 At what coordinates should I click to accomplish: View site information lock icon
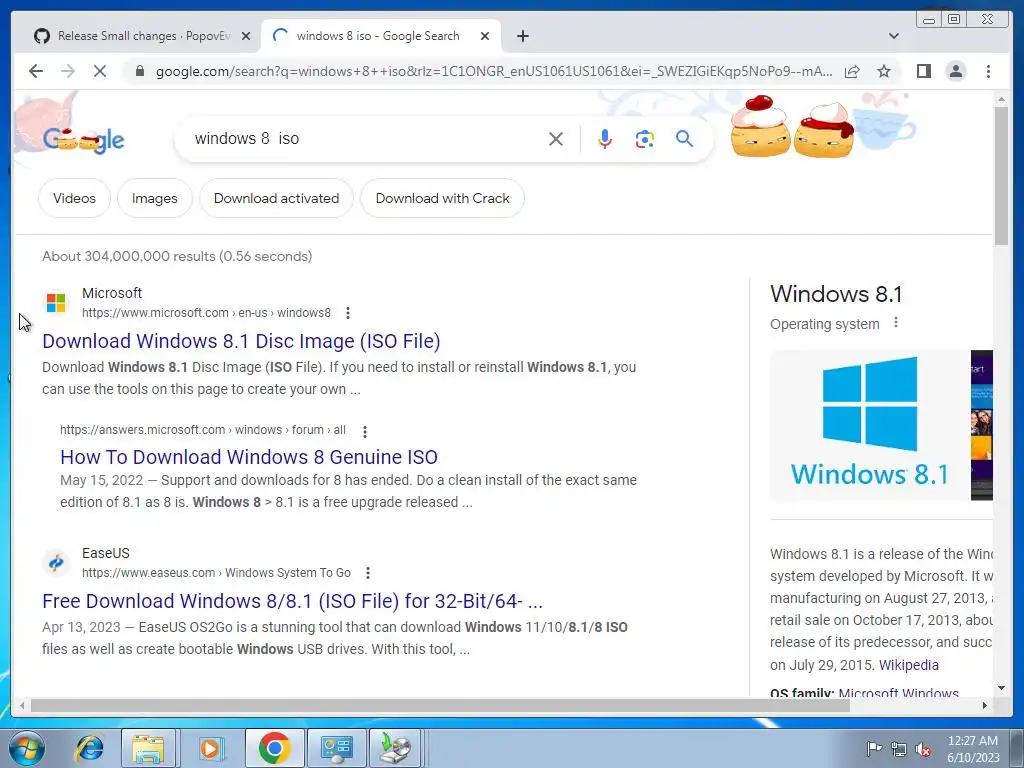139,71
